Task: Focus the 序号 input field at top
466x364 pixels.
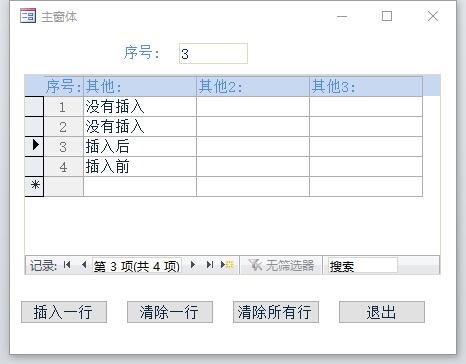Action: point(213,53)
